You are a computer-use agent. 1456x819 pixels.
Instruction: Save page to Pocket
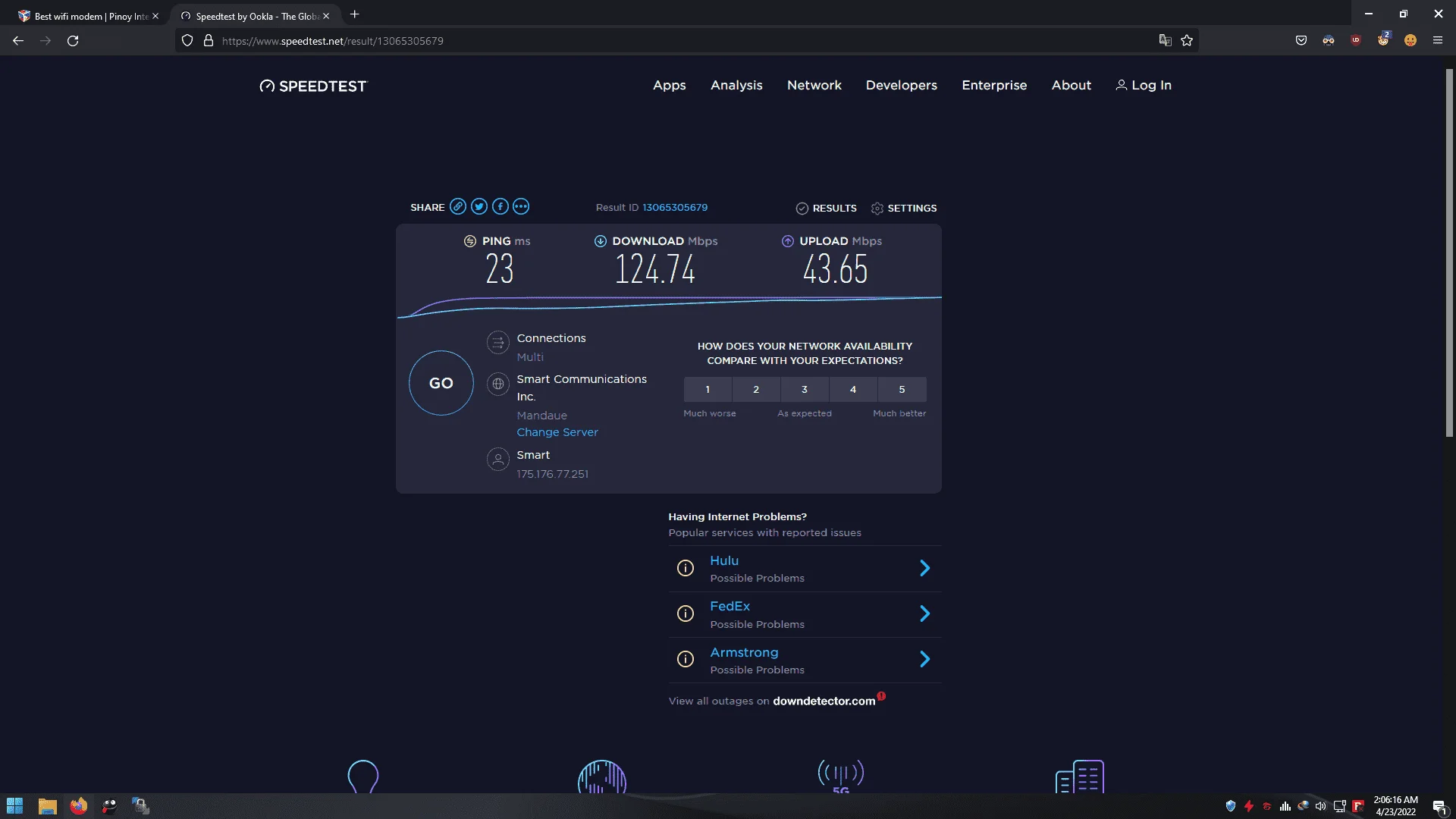pyautogui.click(x=1301, y=41)
